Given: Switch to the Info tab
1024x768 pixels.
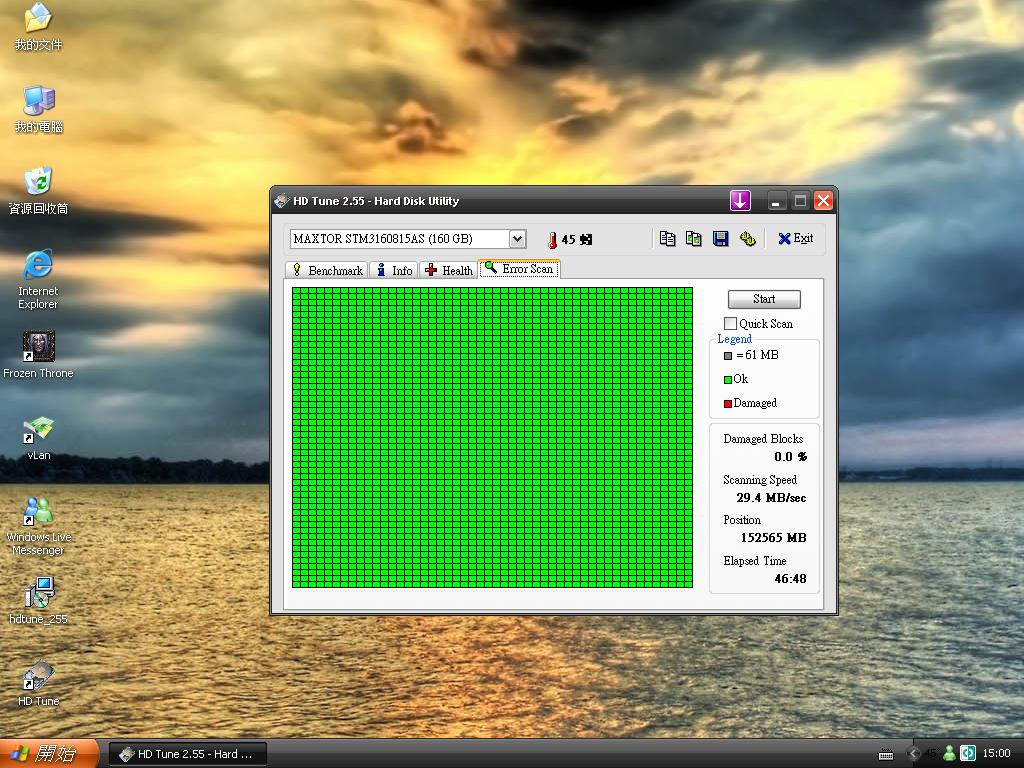Looking at the screenshot, I should pos(394,270).
